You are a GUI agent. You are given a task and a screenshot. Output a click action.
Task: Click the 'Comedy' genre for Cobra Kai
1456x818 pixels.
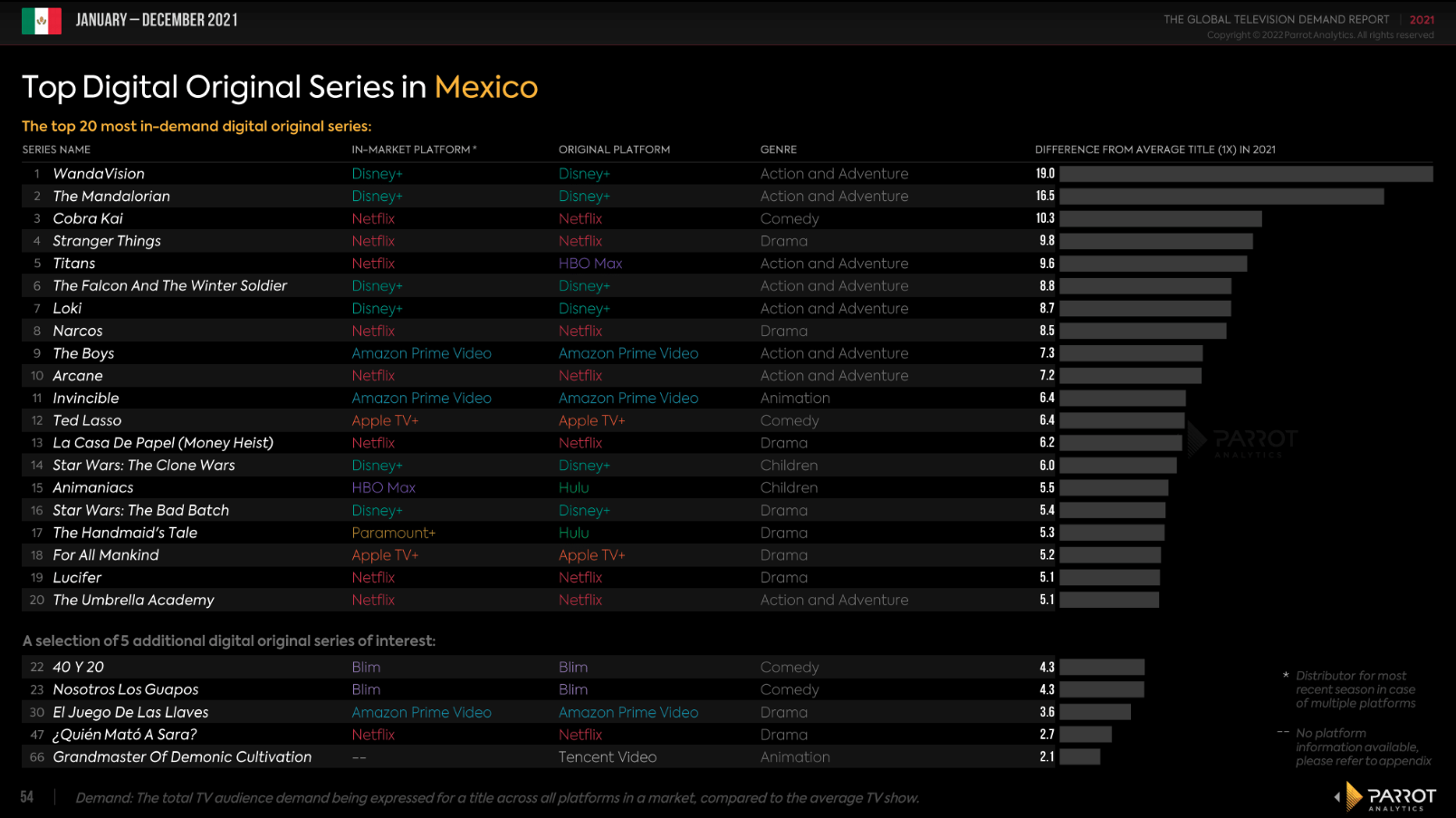[x=790, y=218]
